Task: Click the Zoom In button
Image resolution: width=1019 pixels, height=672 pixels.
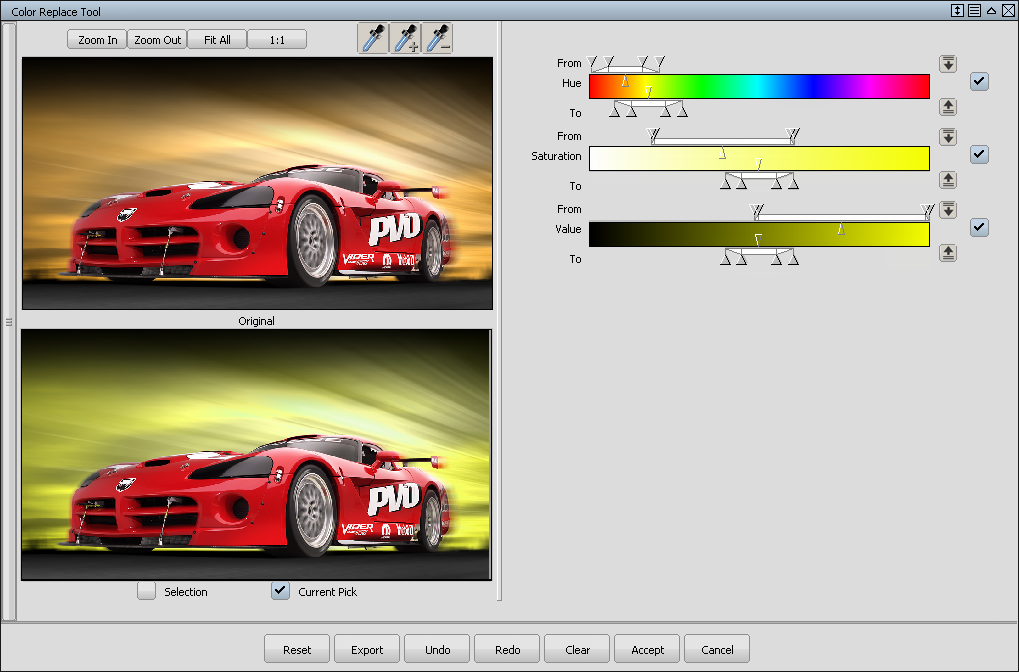Action: [x=97, y=40]
